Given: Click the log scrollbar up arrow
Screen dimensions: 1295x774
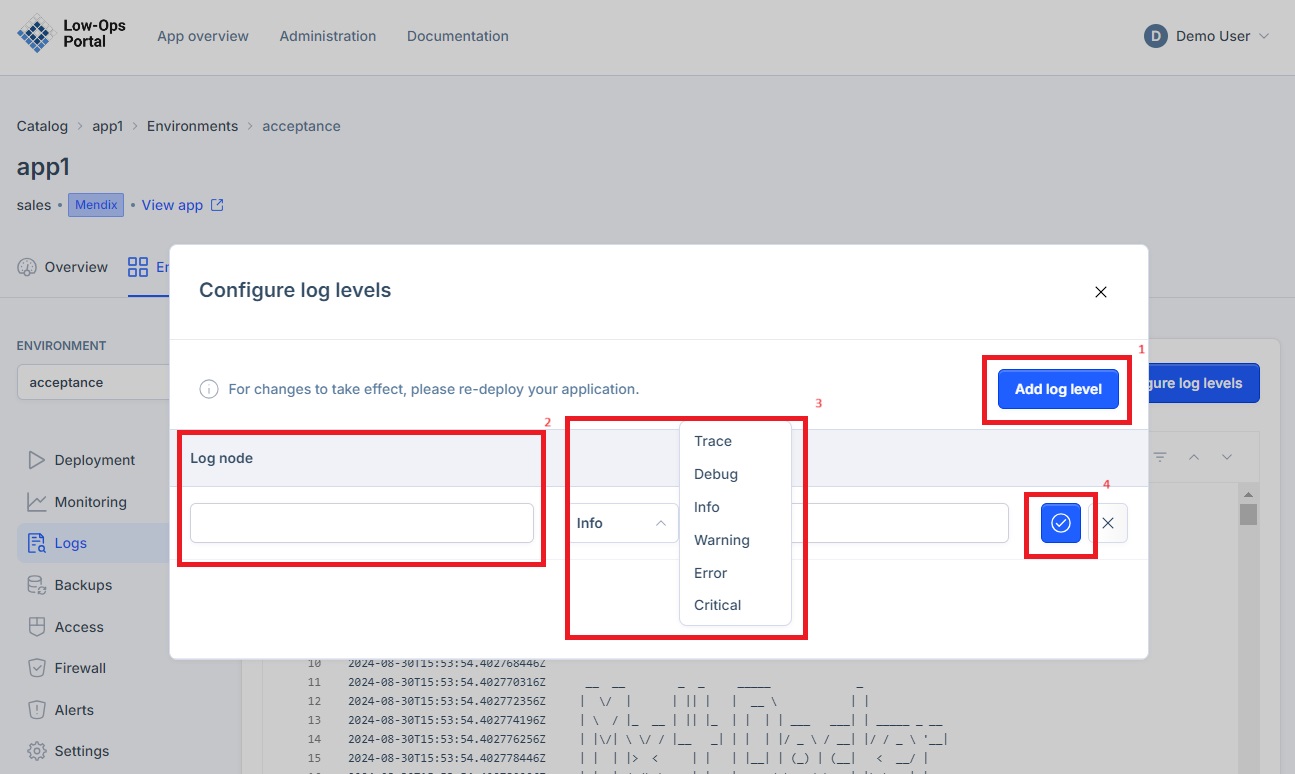Looking at the screenshot, I should [x=1248, y=493].
